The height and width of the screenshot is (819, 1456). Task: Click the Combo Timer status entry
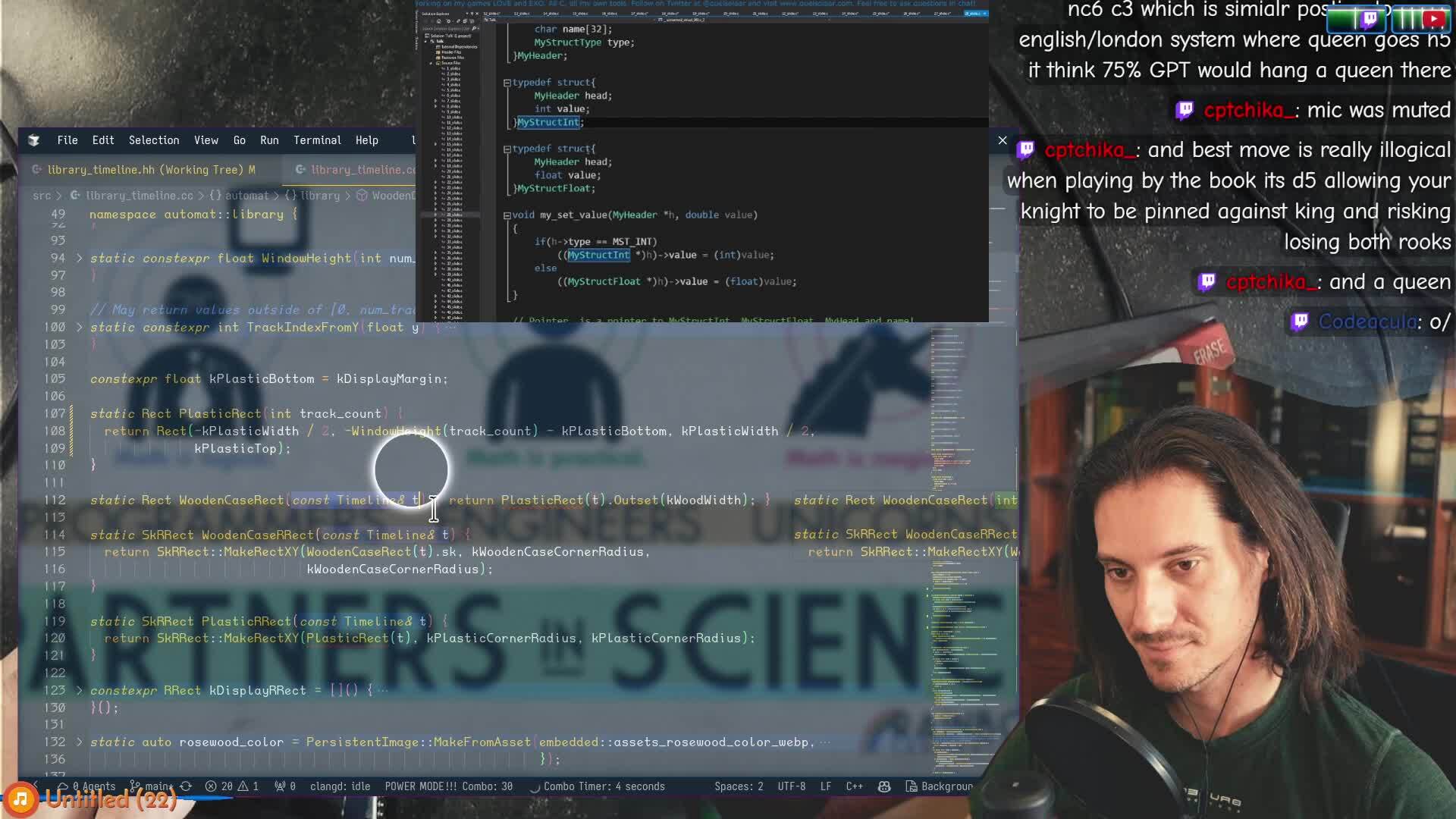[x=597, y=786]
